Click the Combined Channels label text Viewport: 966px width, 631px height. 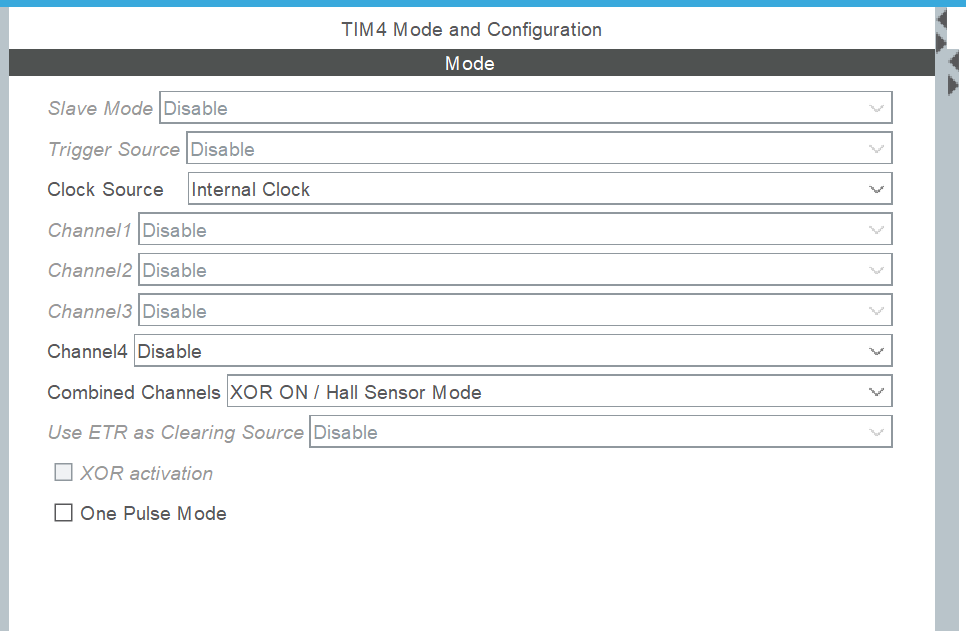click(134, 392)
